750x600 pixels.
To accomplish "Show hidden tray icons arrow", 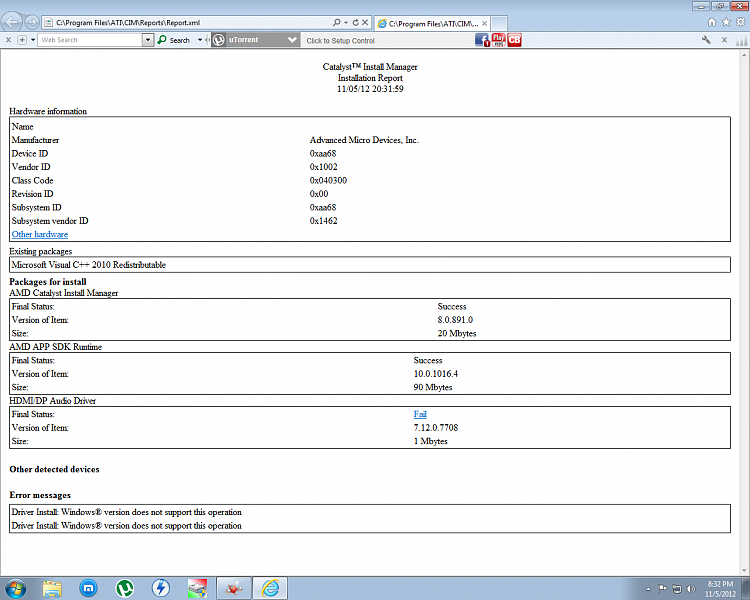I will (x=648, y=589).
